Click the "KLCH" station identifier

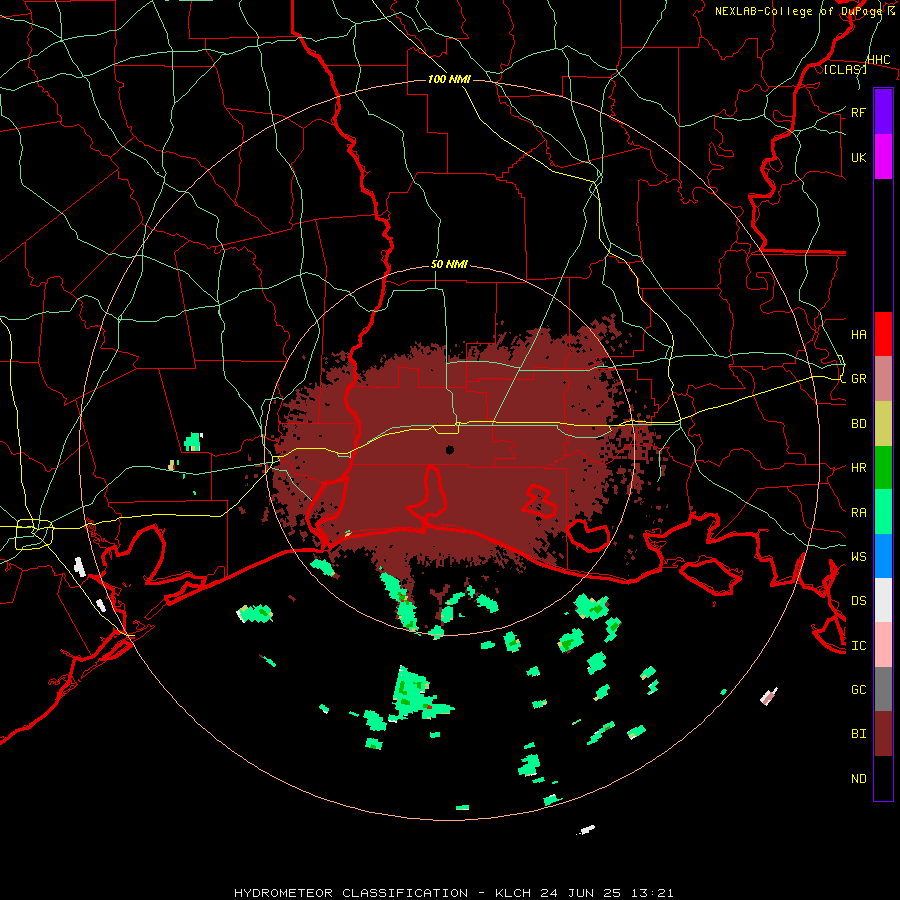pos(513,893)
